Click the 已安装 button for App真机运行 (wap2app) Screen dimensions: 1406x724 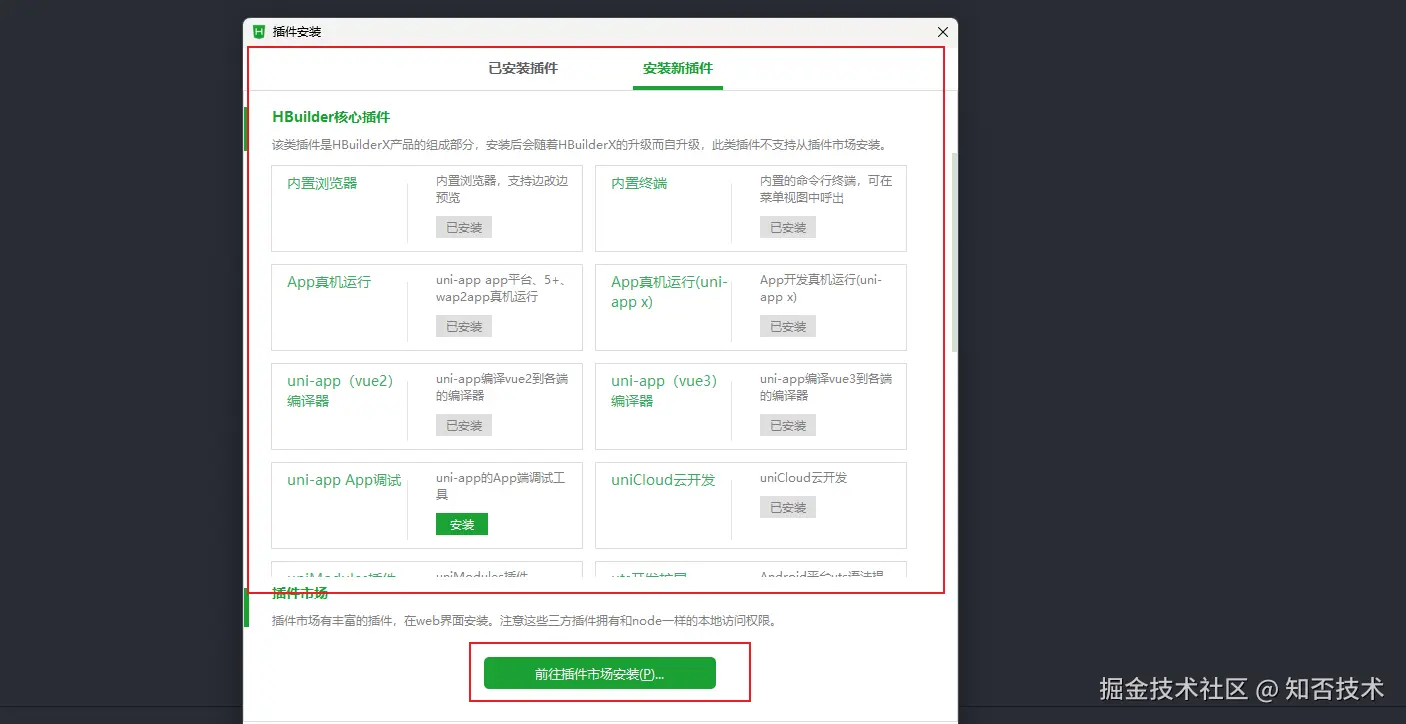pos(464,326)
